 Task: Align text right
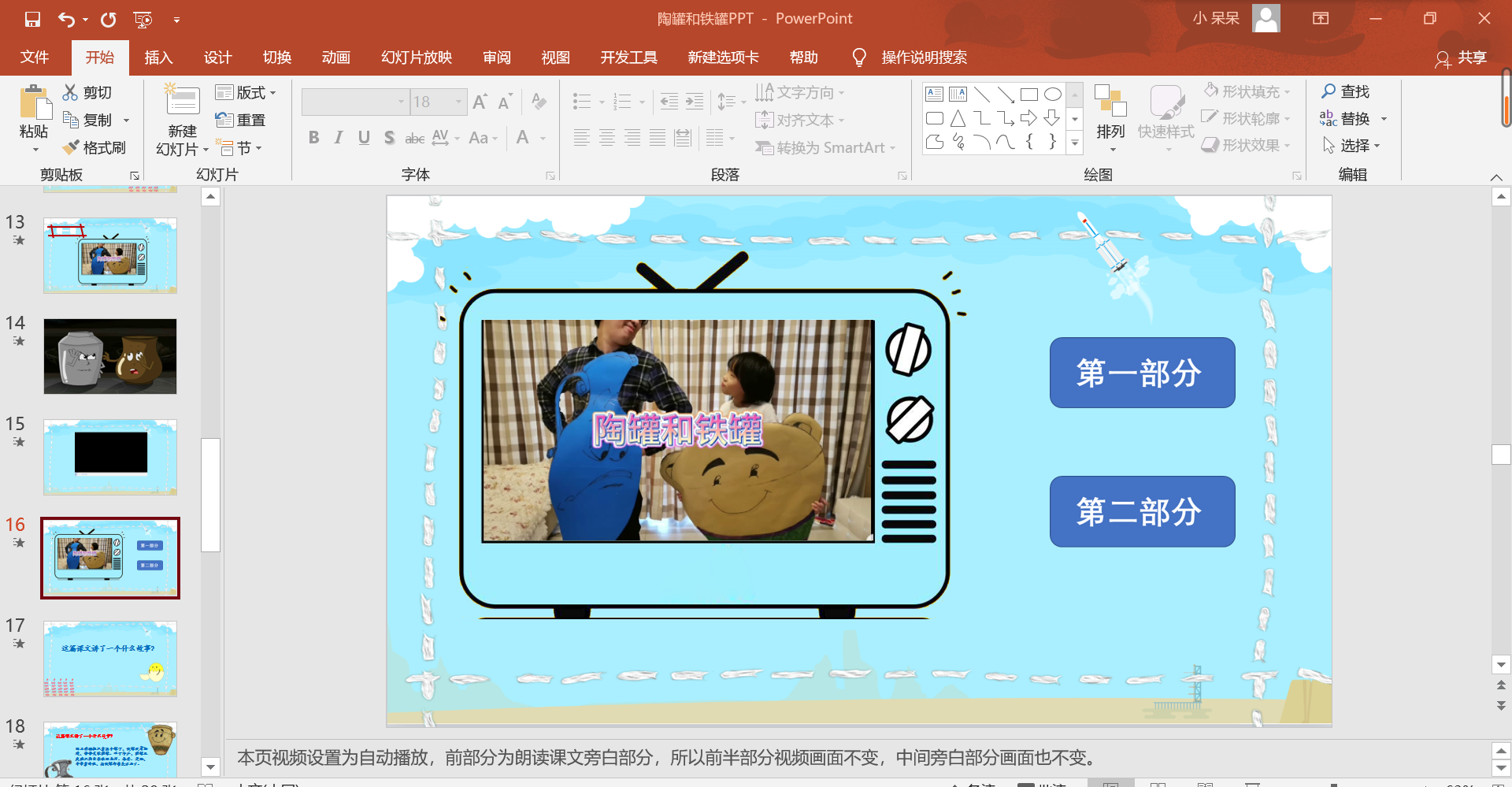pos(632,138)
